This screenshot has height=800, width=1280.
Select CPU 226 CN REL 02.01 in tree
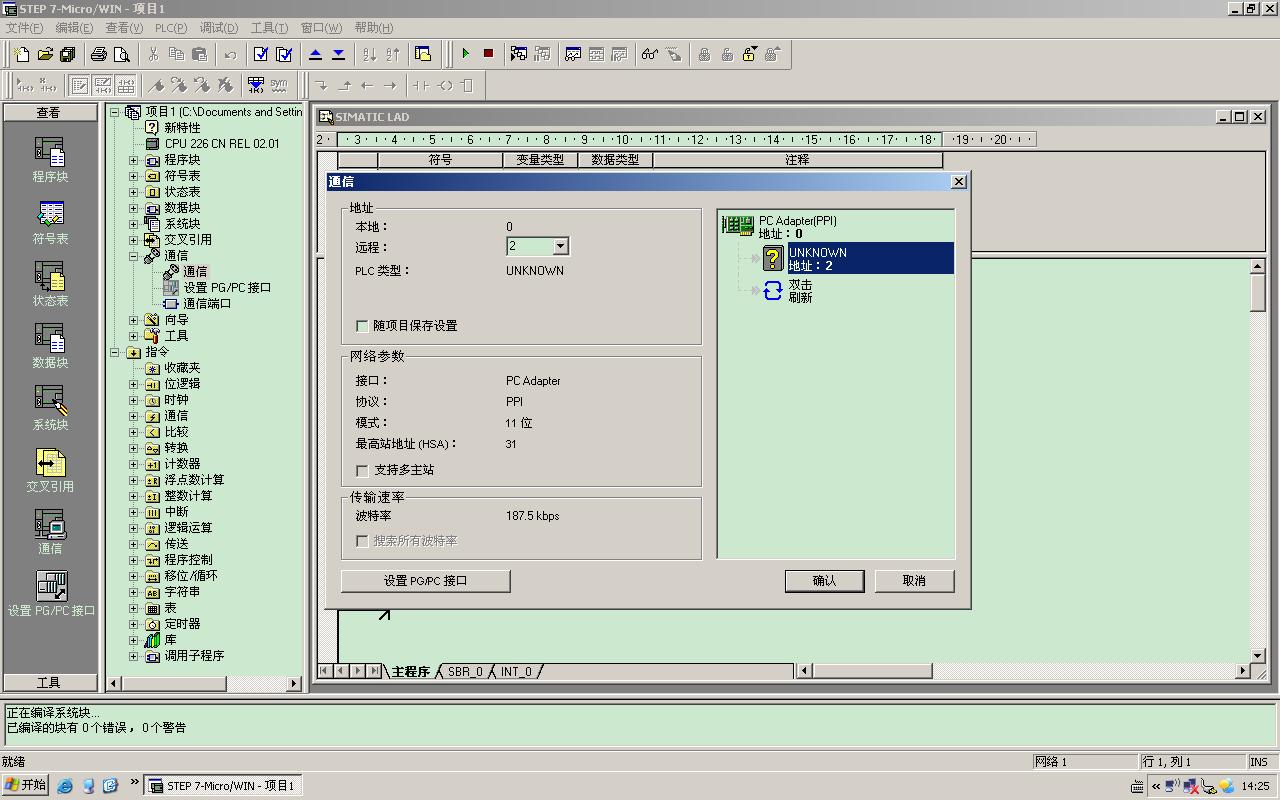(222, 144)
